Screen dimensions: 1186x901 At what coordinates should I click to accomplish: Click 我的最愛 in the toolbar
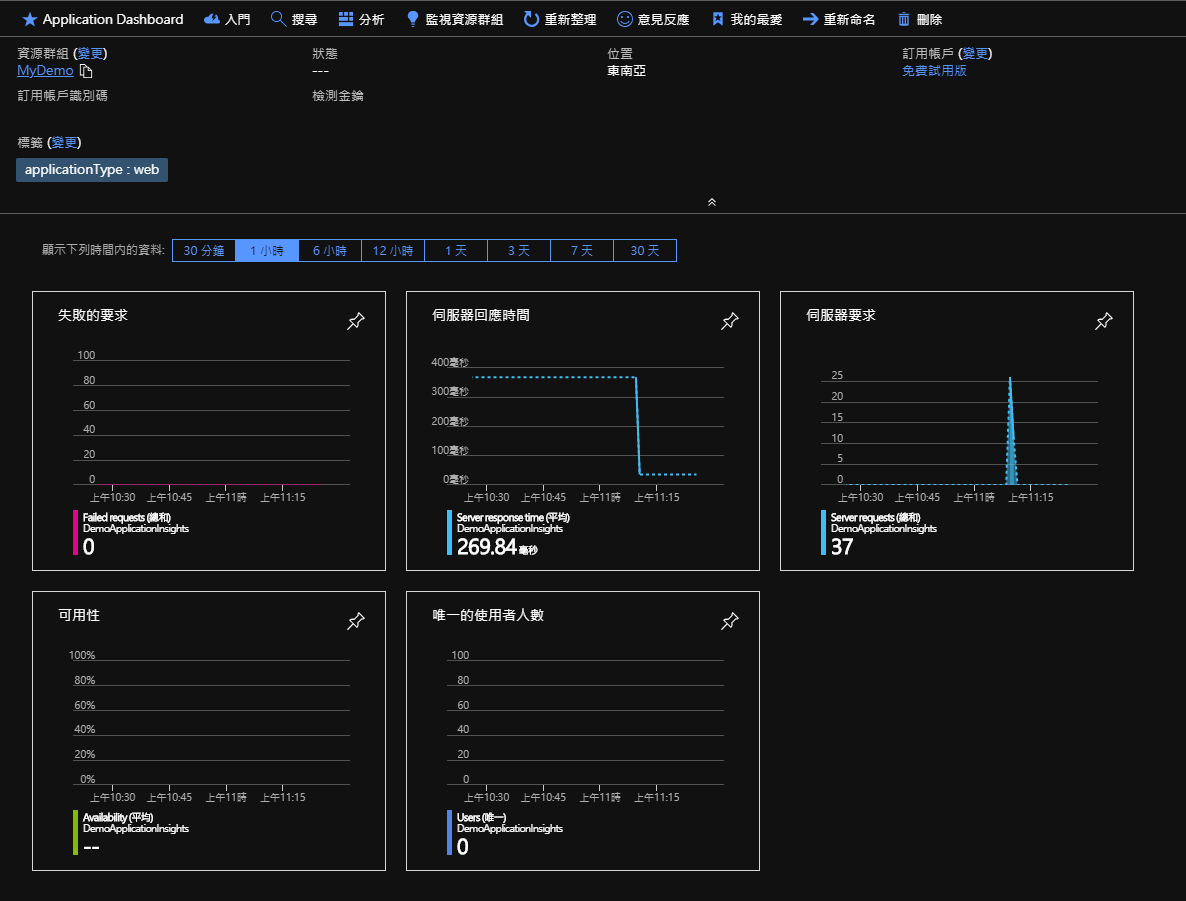[x=748, y=19]
